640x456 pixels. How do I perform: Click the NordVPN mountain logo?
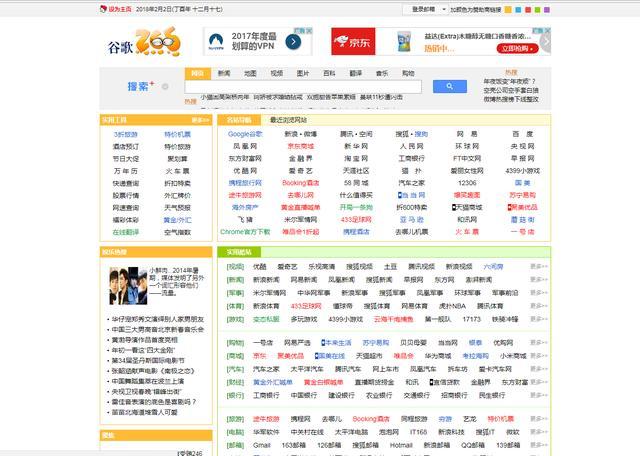pyautogui.click(x=216, y=42)
